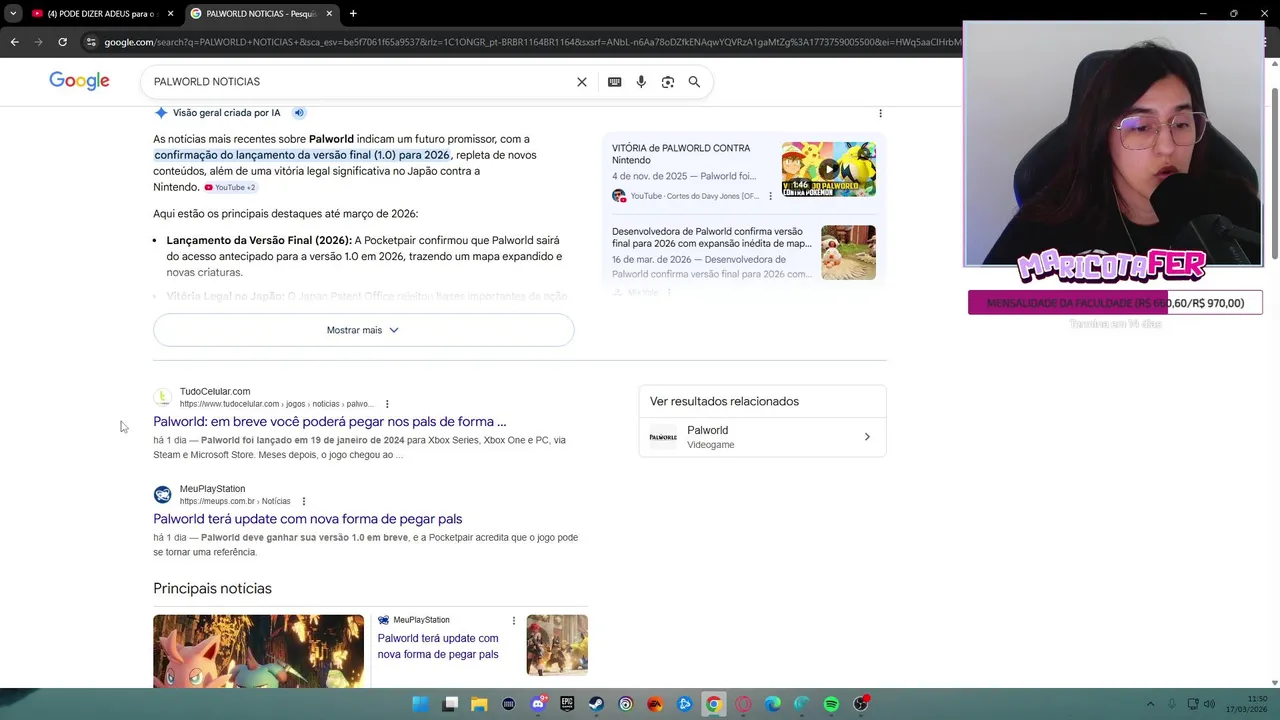Open the Desenvolvedora article thumbnail image
The height and width of the screenshot is (720, 1280).
tap(848, 252)
